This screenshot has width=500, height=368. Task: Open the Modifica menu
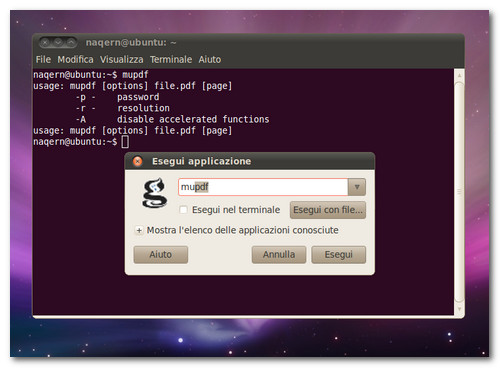pyautogui.click(x=75, y=59)
